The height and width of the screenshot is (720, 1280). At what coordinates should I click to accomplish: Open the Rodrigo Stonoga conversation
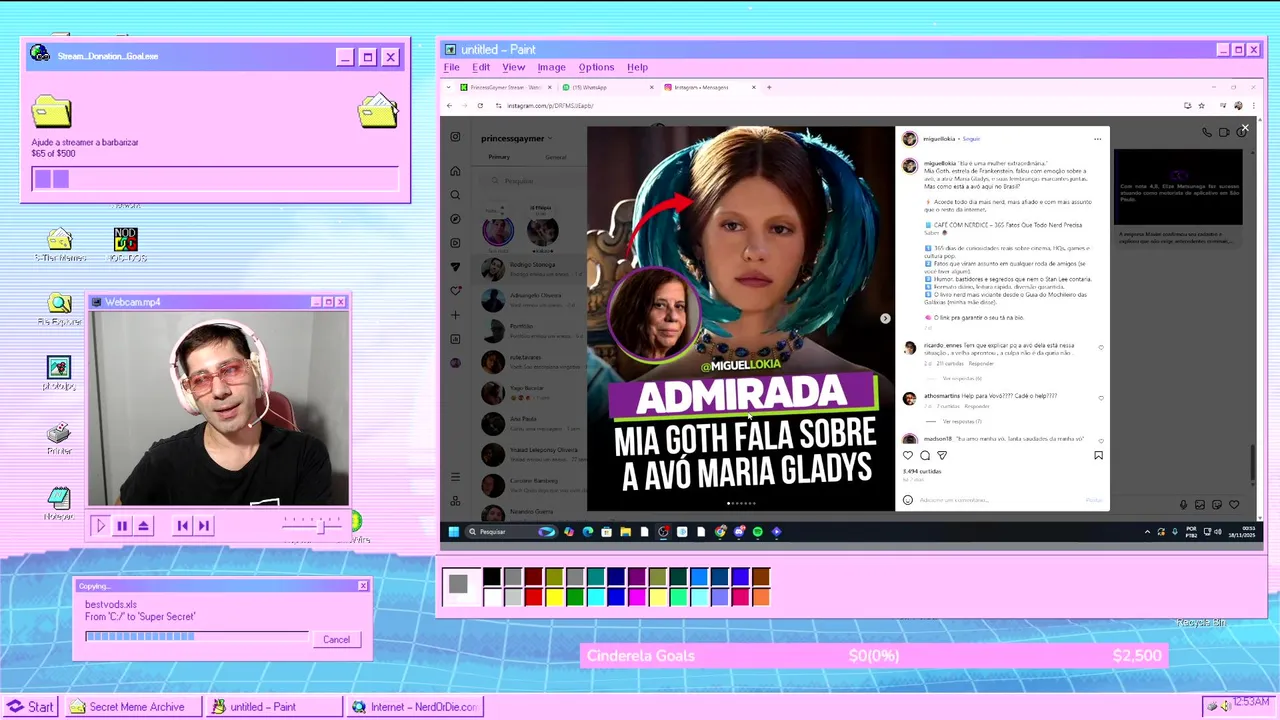click(531, 268)
